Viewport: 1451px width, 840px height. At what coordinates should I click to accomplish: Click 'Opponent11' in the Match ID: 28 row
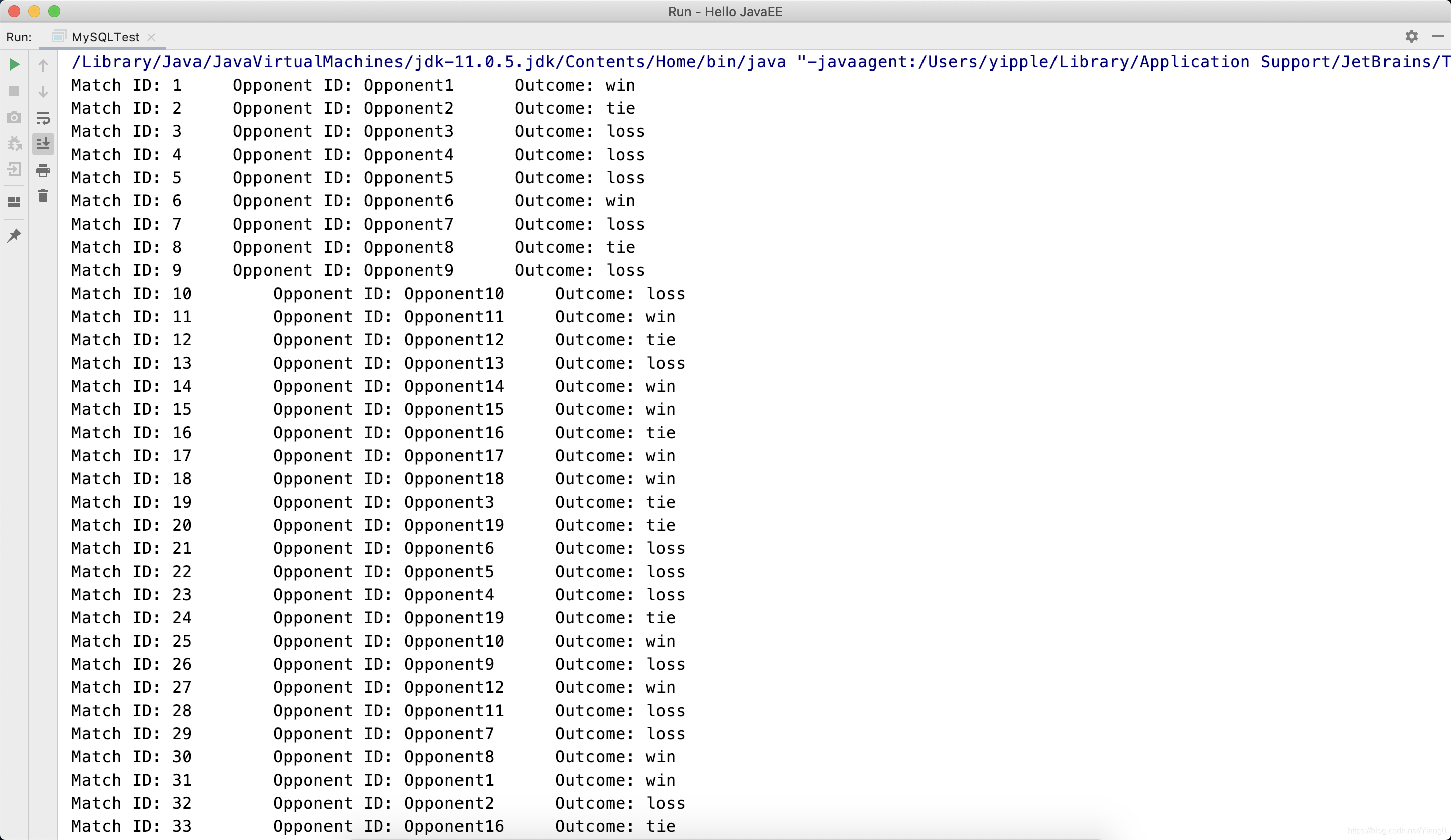click(454, 711)
